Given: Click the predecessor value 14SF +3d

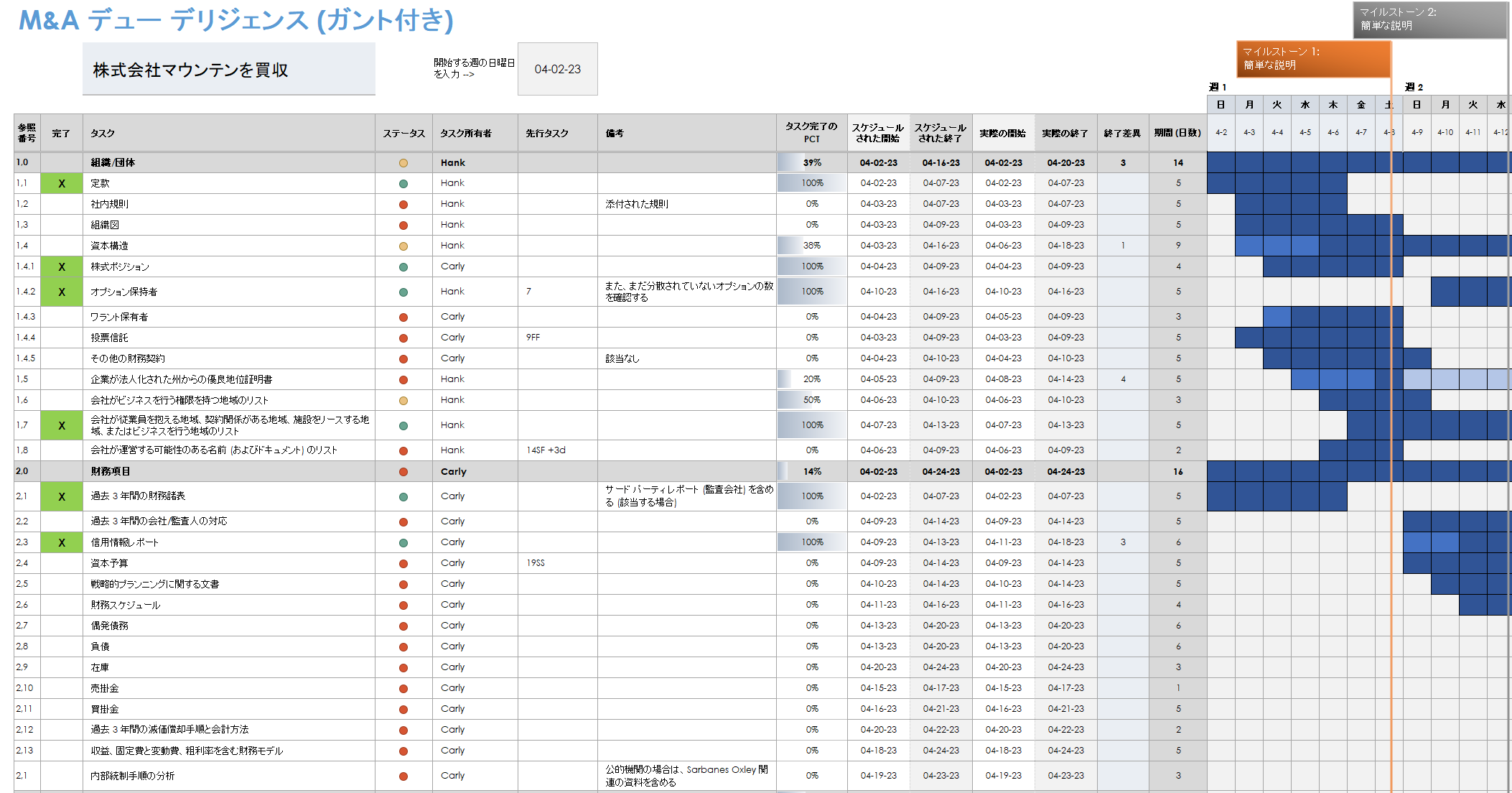Looking at the screenshot, I should [546, 450].
